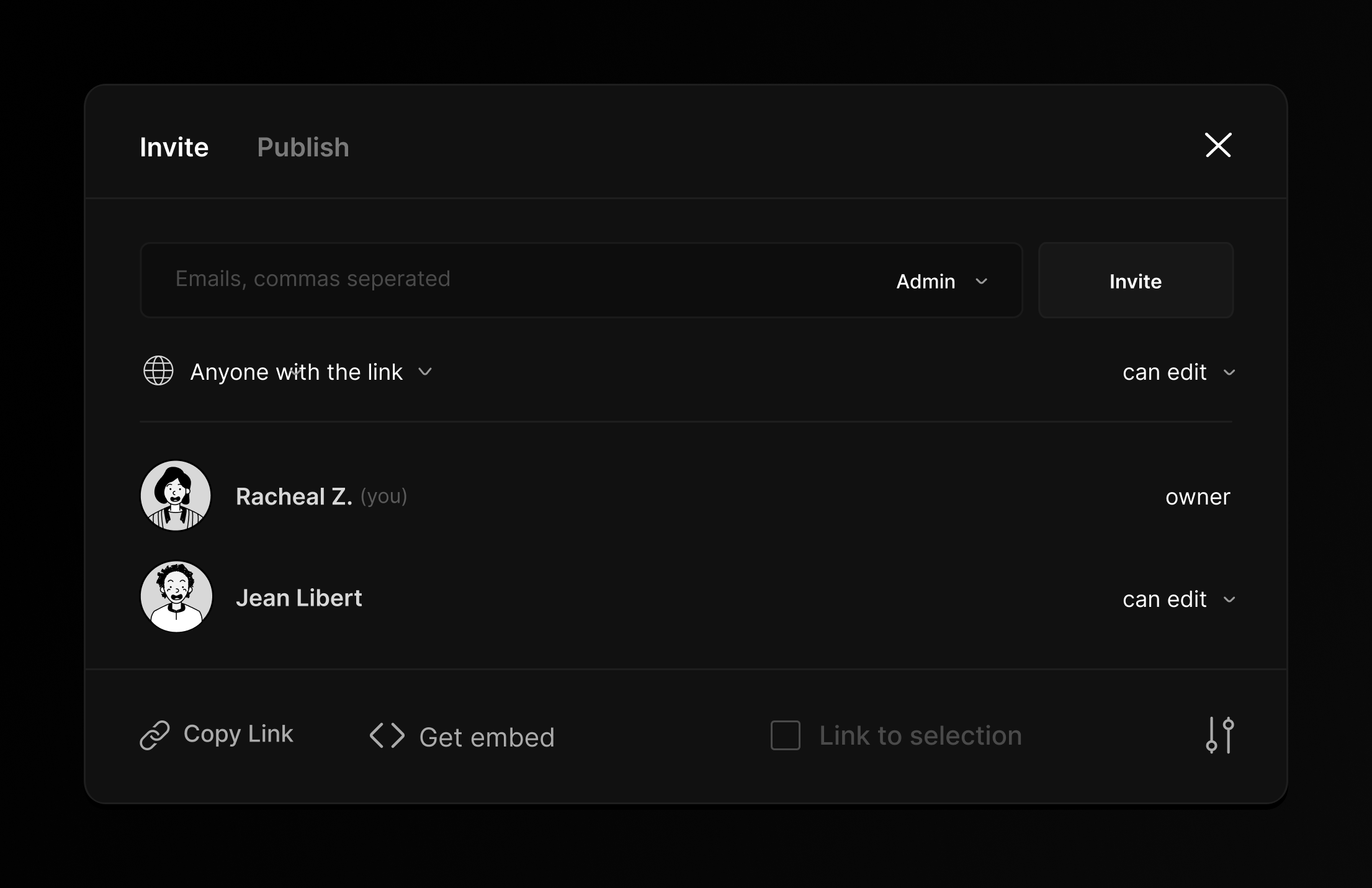Click the Racheal Z. name

[x=294, y=496]
